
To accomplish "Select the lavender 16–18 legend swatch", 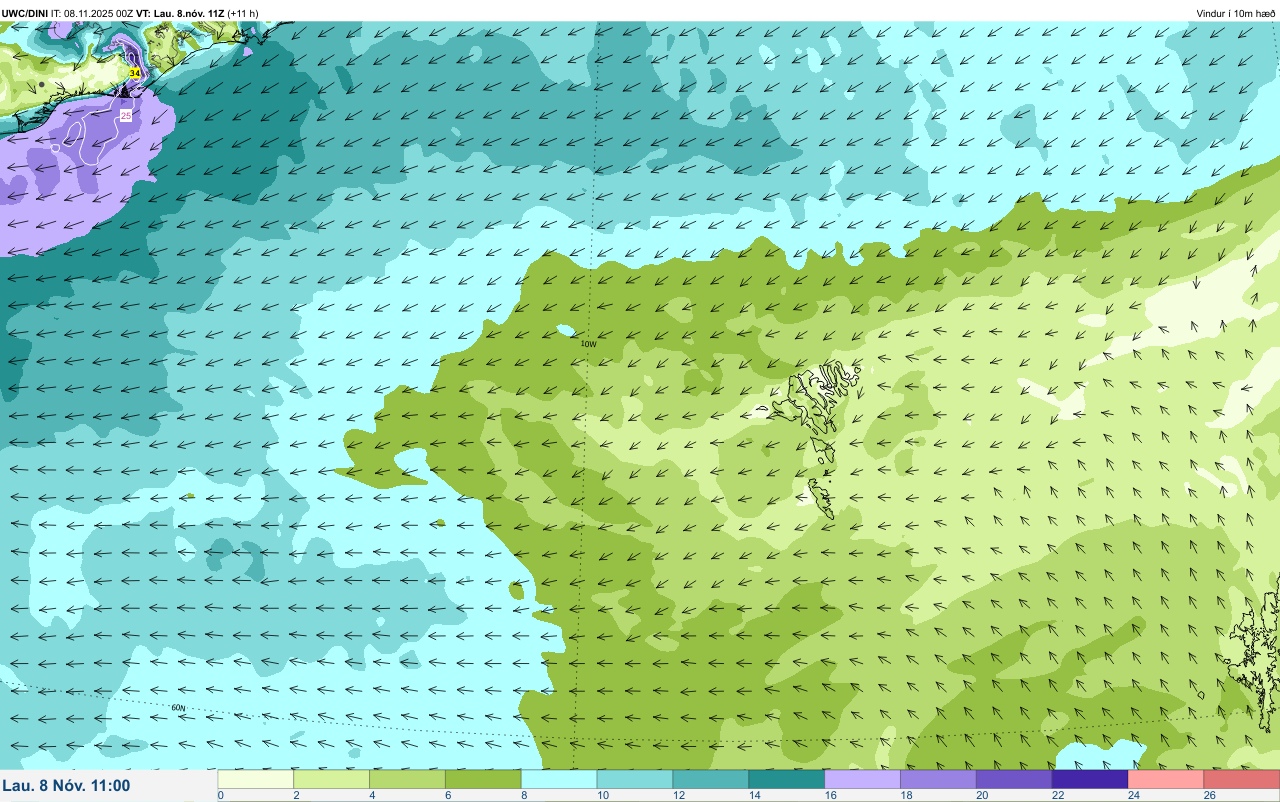I will coord(863,779).
